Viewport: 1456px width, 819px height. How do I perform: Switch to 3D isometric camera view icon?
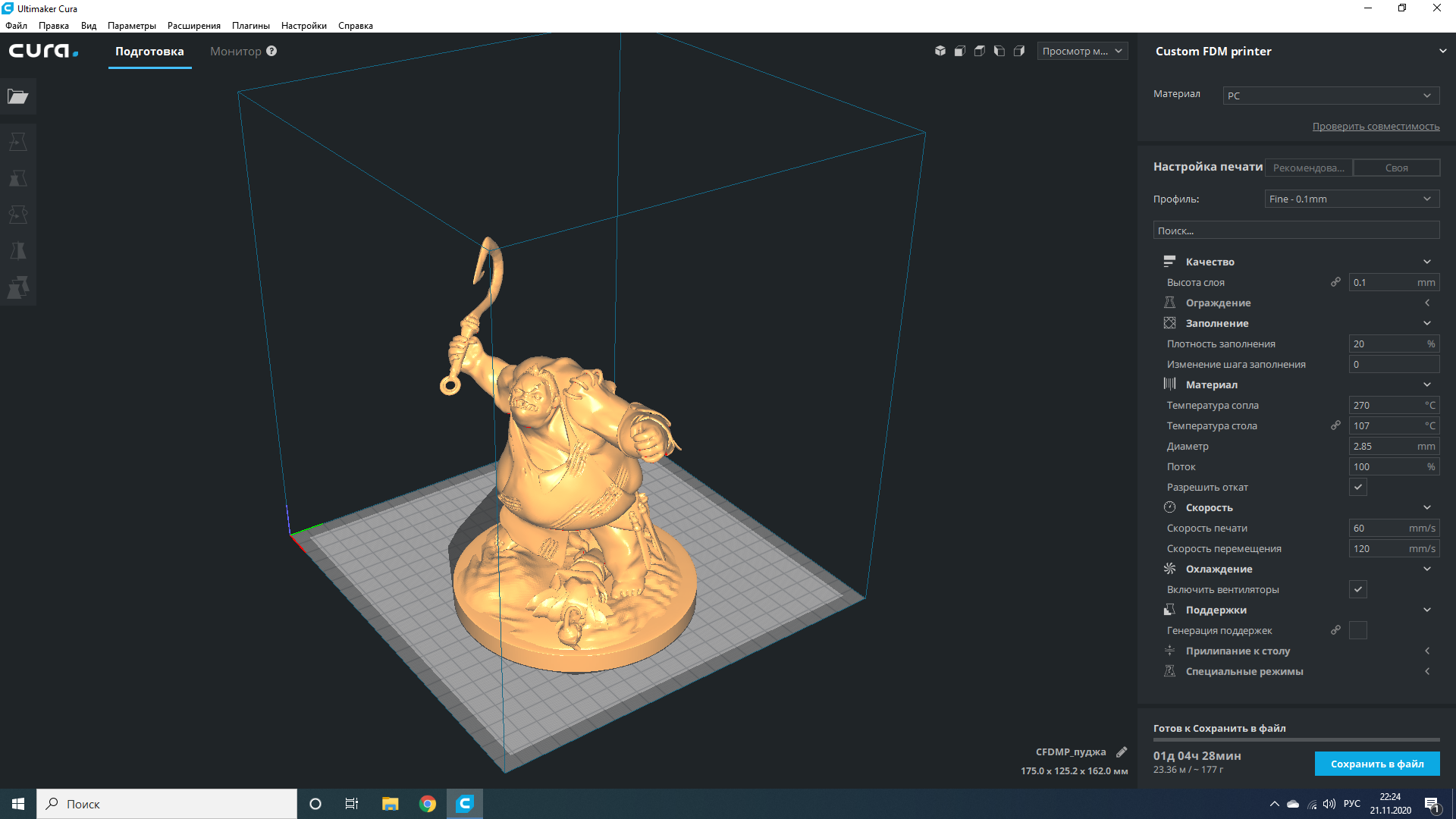tap(940, 51)
